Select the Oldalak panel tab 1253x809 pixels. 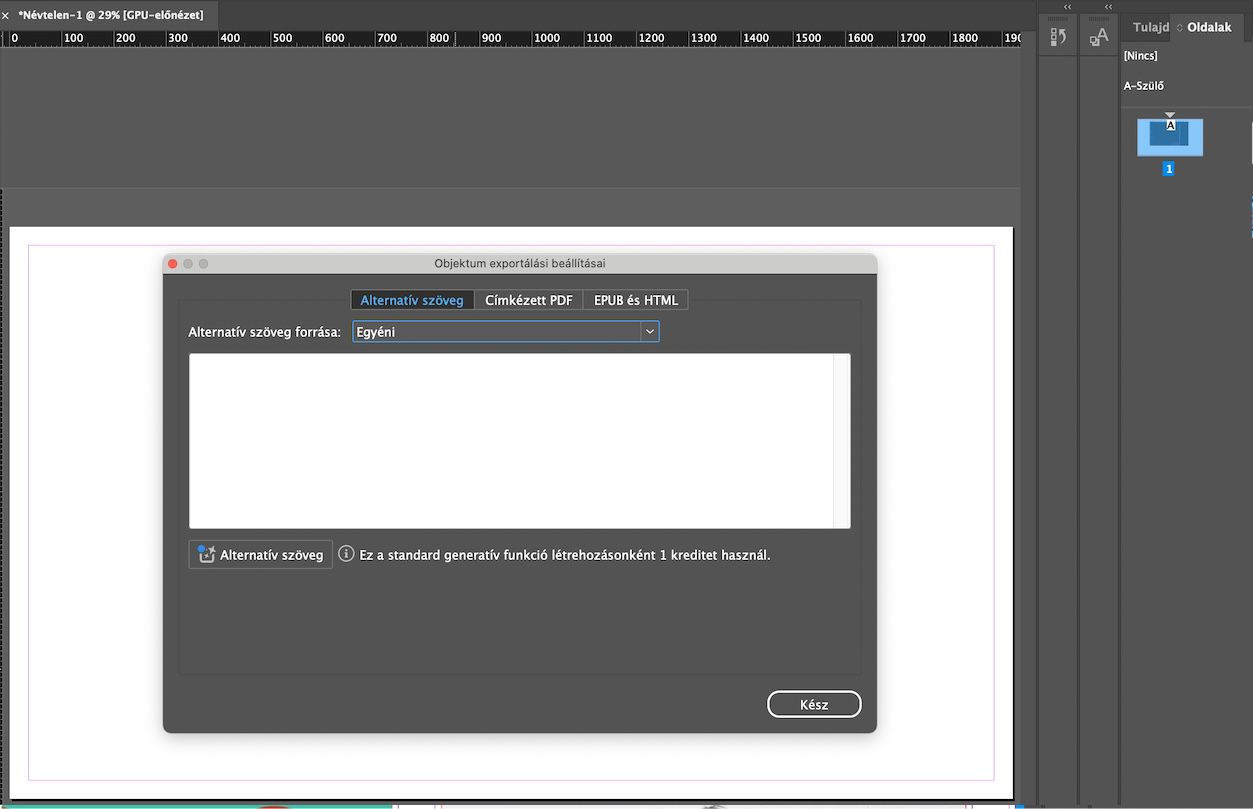[x=1209, y=28]
